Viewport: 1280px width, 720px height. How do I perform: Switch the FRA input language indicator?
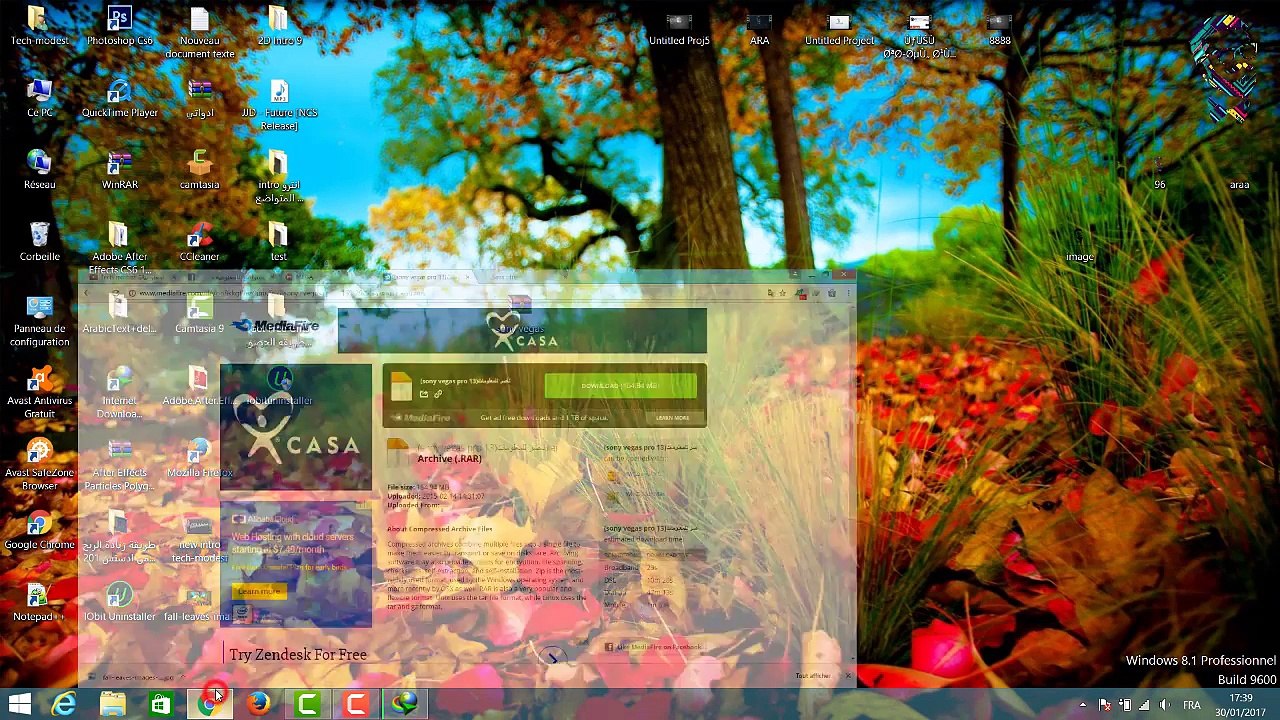coord(1191,705)
